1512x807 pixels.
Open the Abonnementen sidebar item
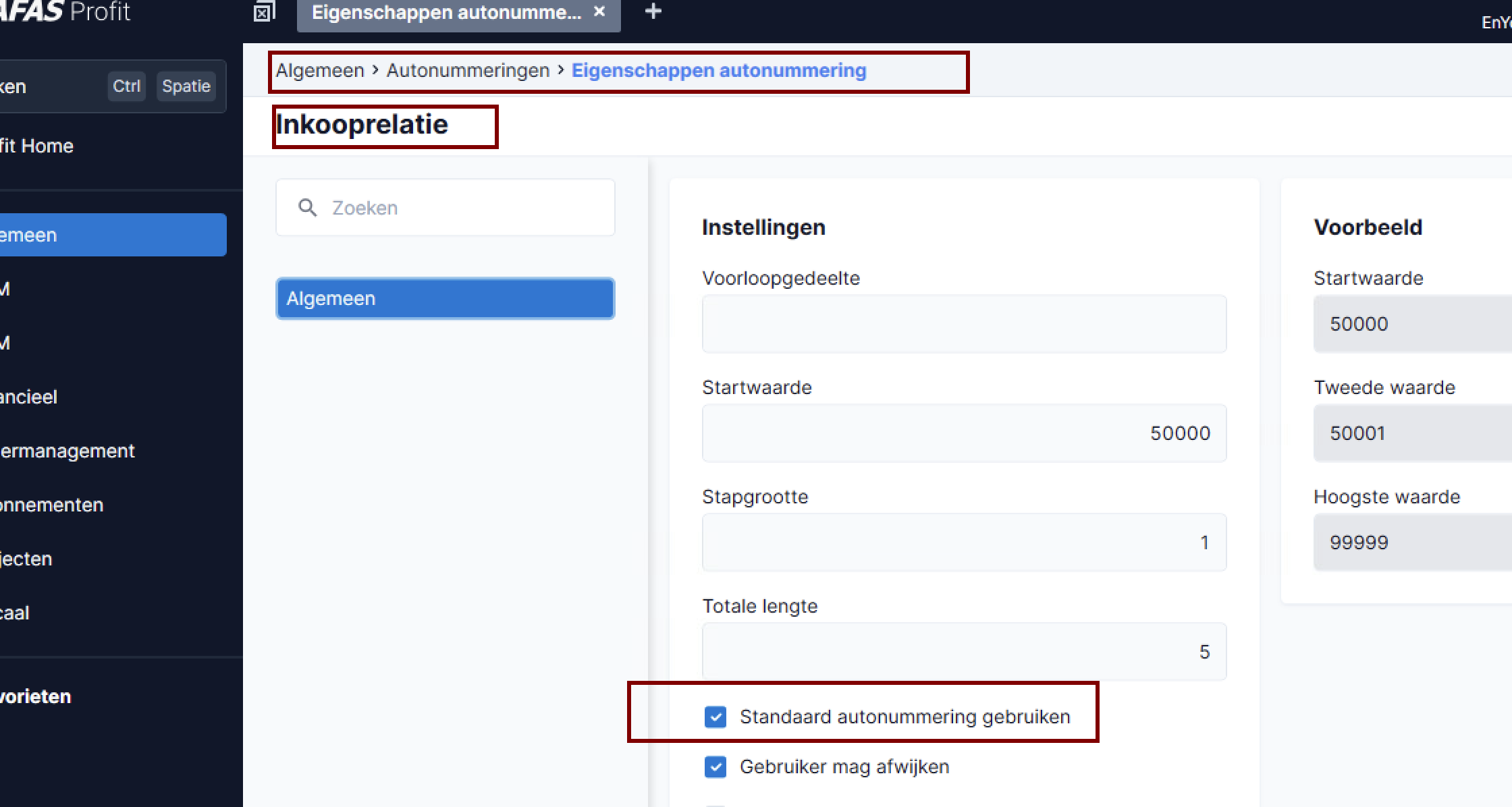click(52, 505)
